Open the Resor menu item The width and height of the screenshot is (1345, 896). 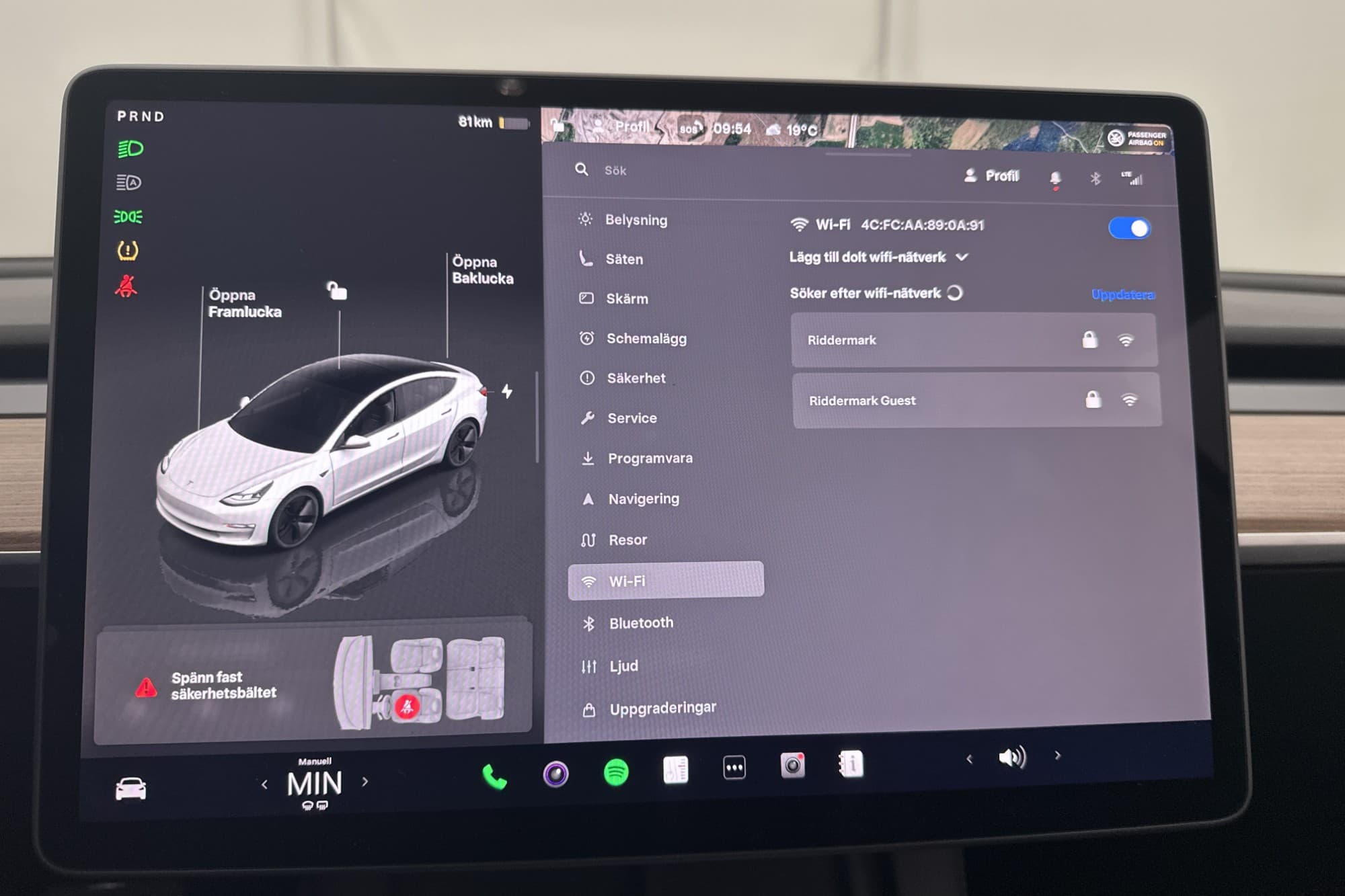[614, 540]
